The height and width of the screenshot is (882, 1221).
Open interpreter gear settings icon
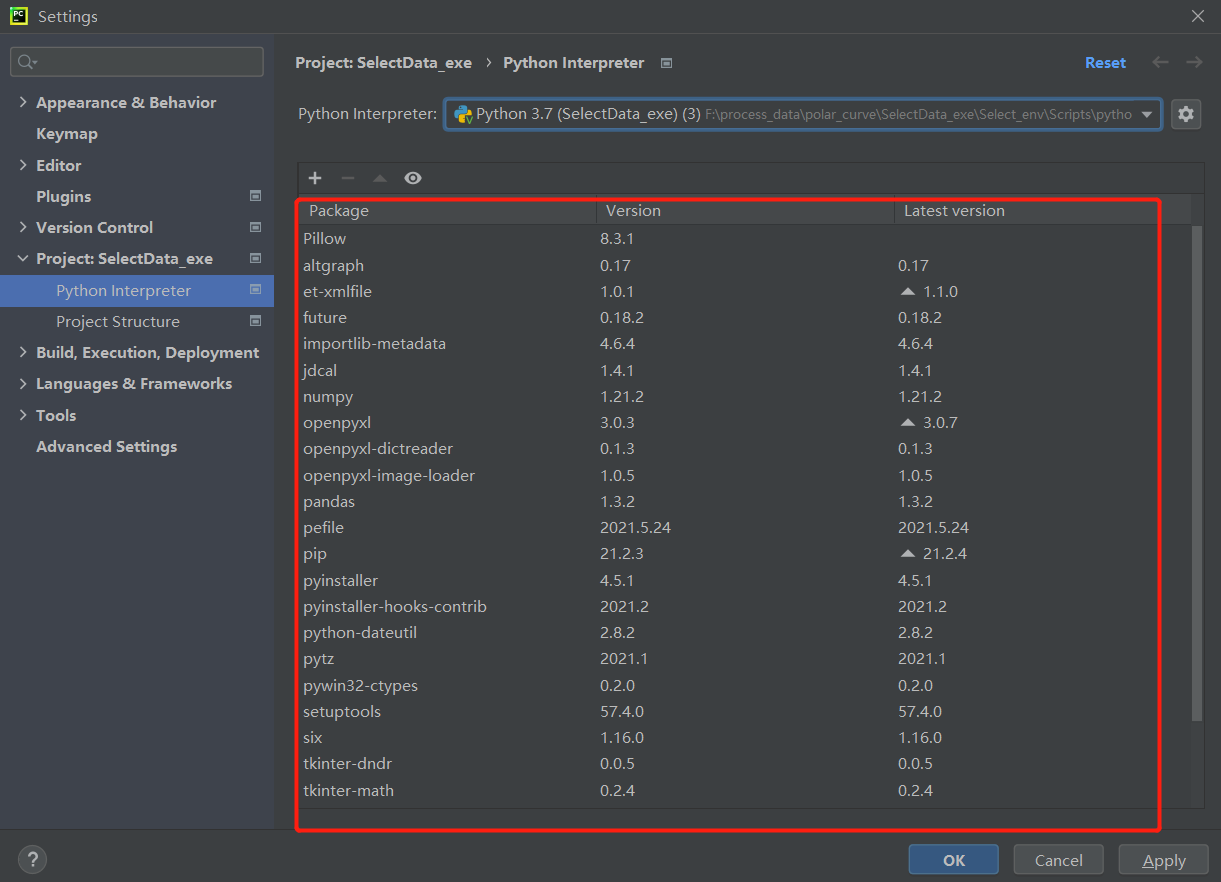click(x=1186, y=114)
